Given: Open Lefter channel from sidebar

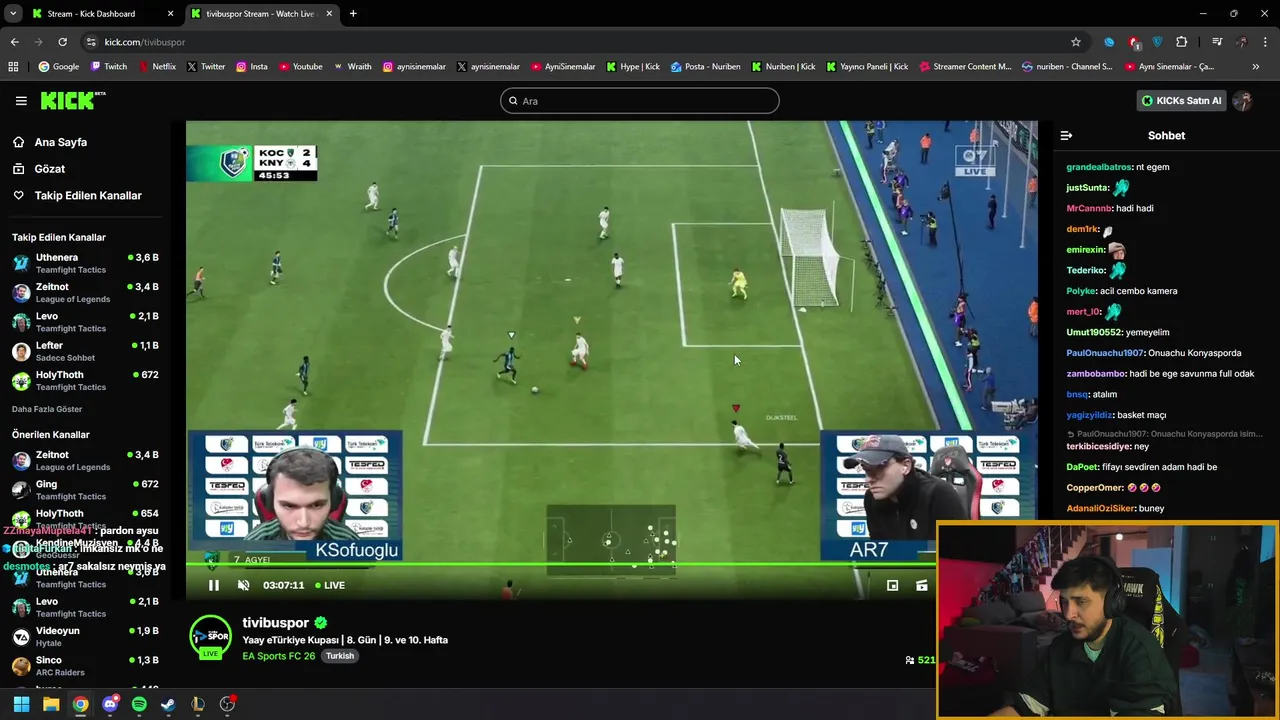Looking at the screenshot, I should (x=86, y=351).
